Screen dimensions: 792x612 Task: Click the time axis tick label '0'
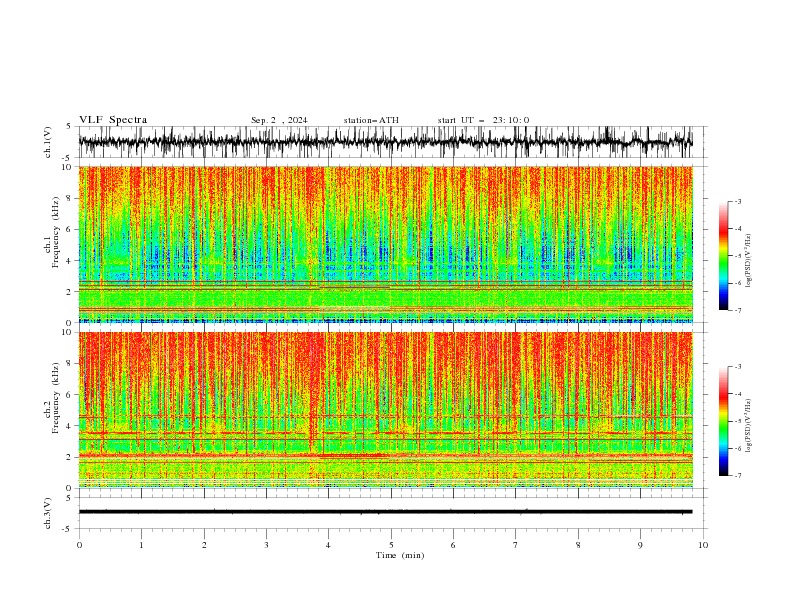point(79,545)
